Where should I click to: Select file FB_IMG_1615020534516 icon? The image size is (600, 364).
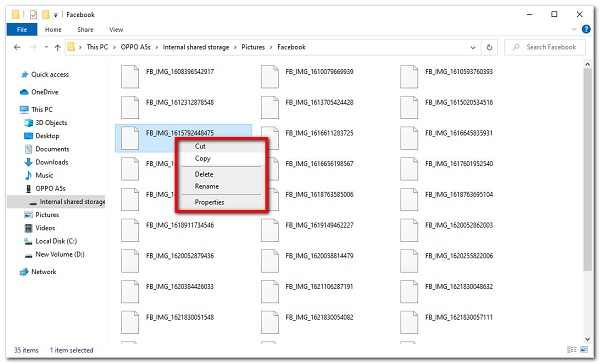point(409,107)
